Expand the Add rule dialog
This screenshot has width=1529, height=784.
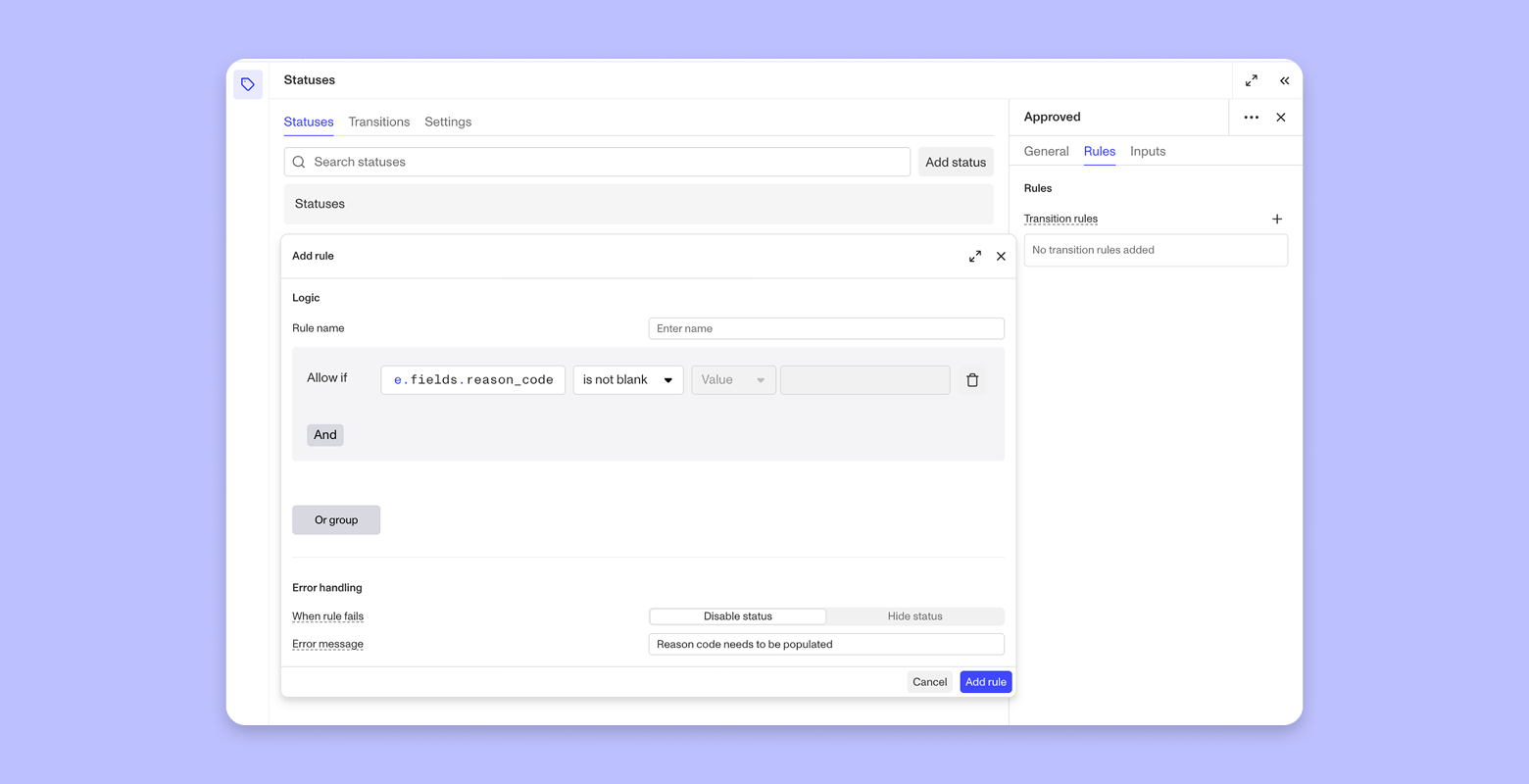[975, 257]
